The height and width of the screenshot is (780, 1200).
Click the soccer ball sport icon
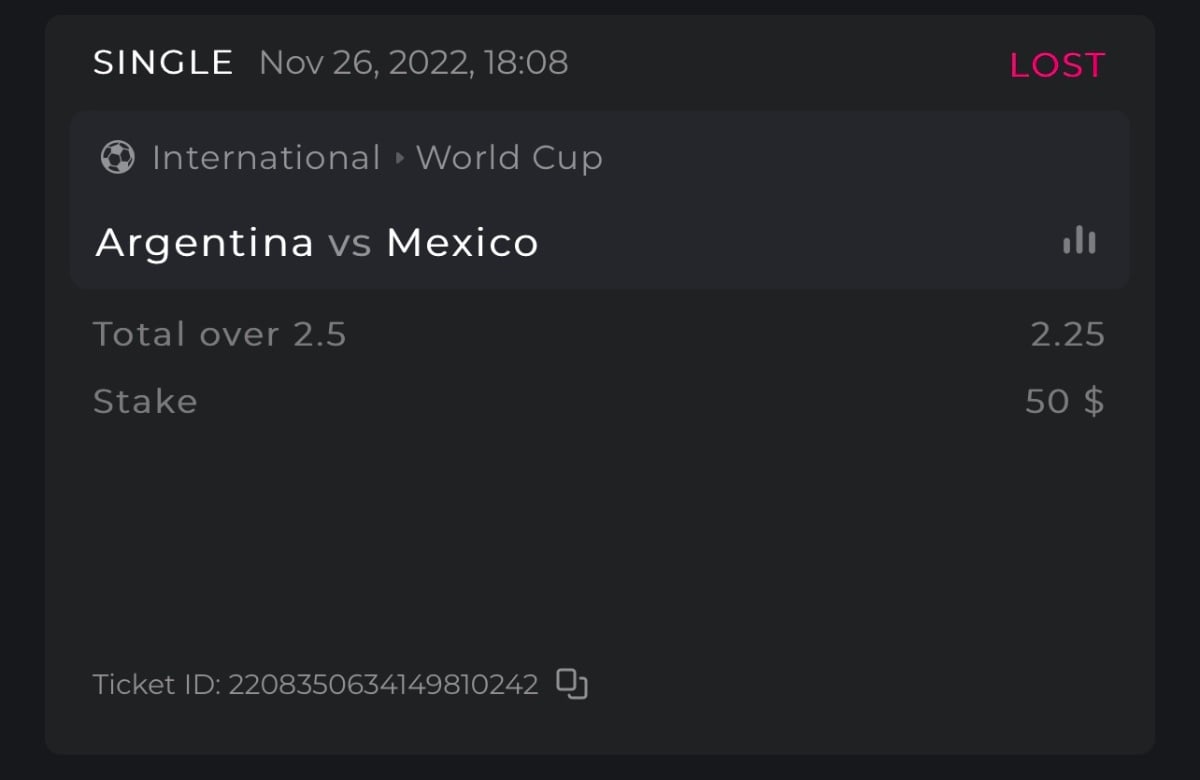tap(118, 158)
